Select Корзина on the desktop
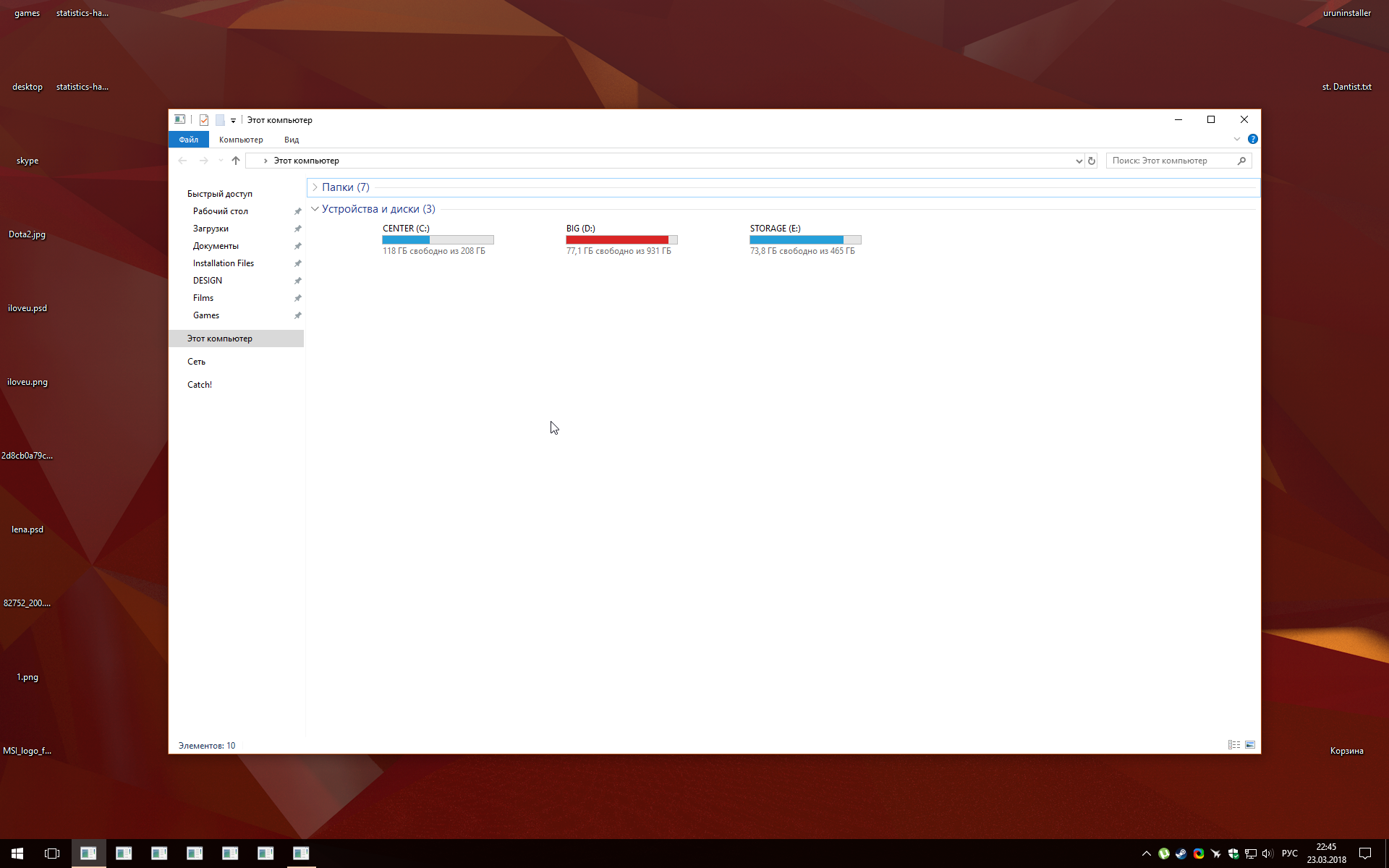 (x=1347, y=751)
